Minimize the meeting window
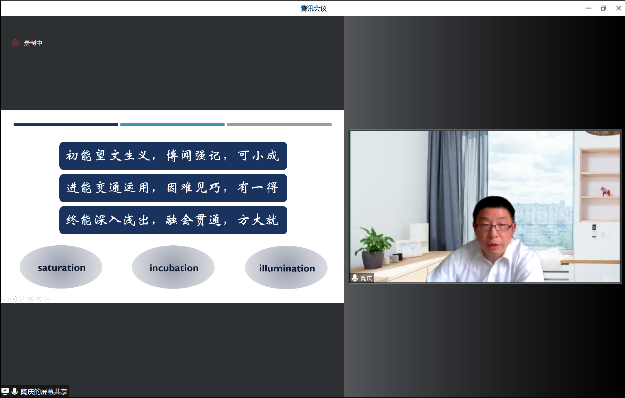 pyautogui.click(x=588, y=8)
